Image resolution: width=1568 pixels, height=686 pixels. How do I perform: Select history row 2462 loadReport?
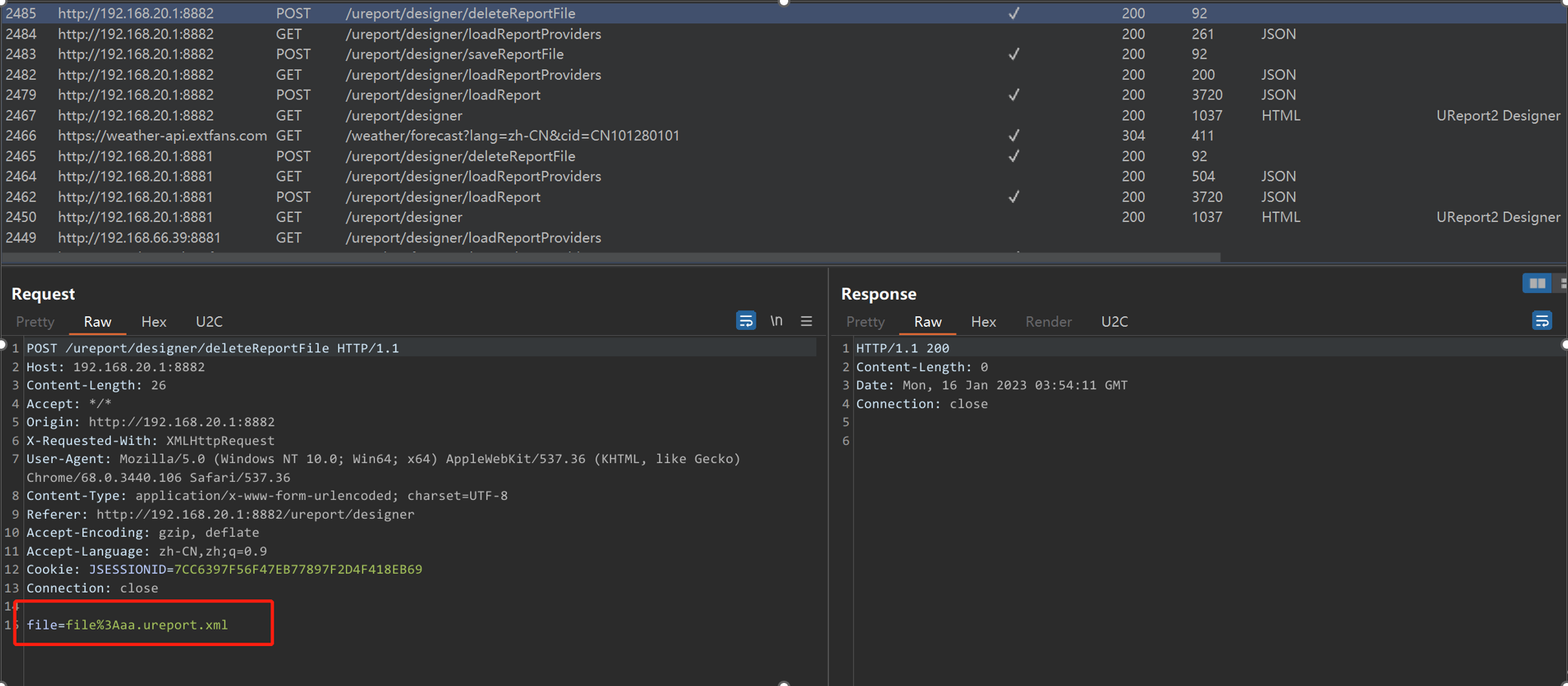click(784, 197)
